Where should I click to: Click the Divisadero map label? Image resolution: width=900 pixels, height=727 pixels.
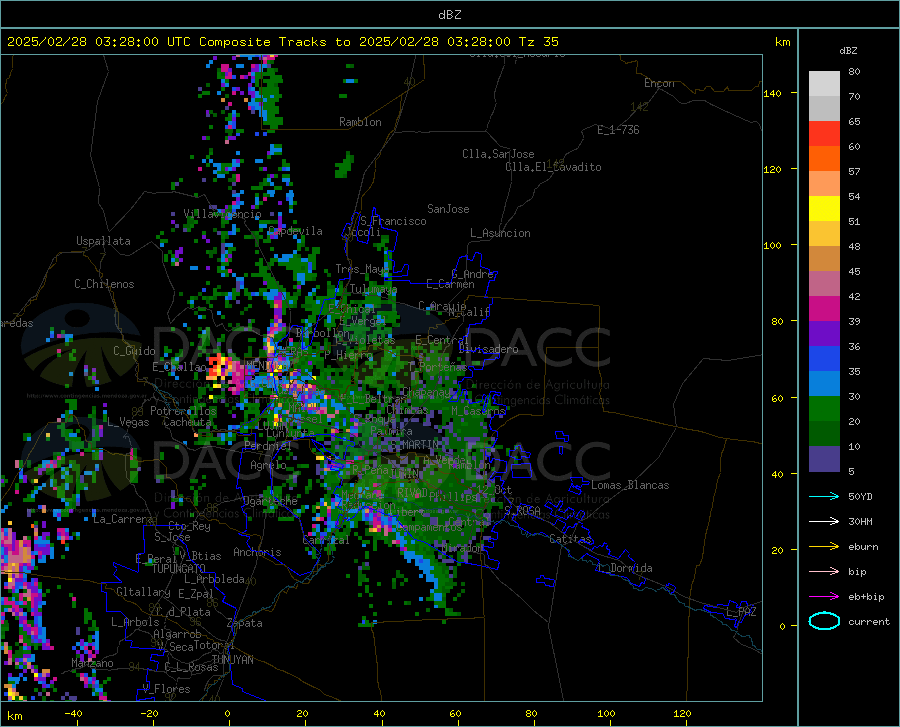click(x=488, y=349)
